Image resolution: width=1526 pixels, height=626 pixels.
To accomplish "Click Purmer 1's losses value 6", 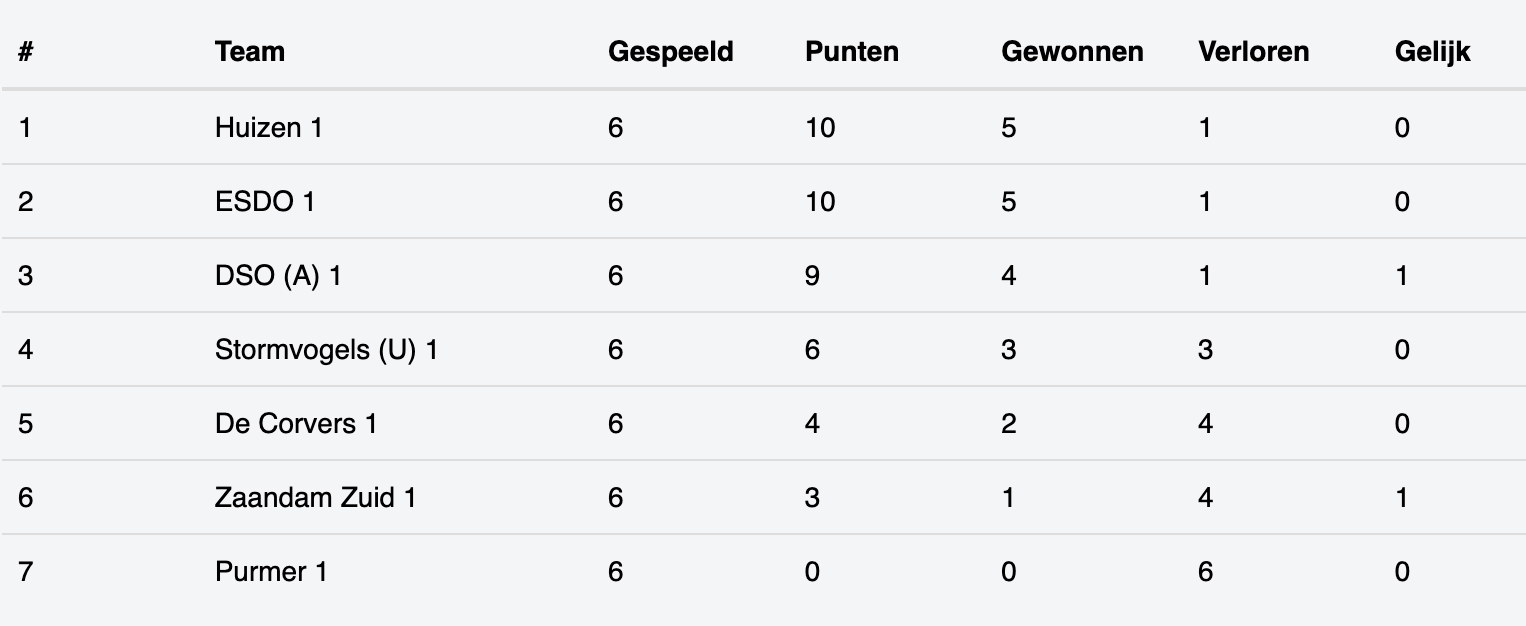I will [x=1205, y=572].
